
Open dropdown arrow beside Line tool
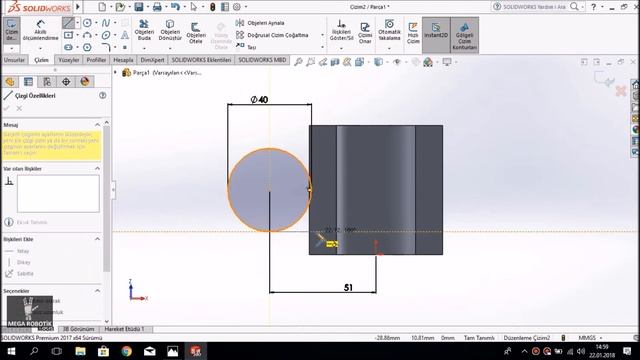pyautogui.click(x=78, y=23)
